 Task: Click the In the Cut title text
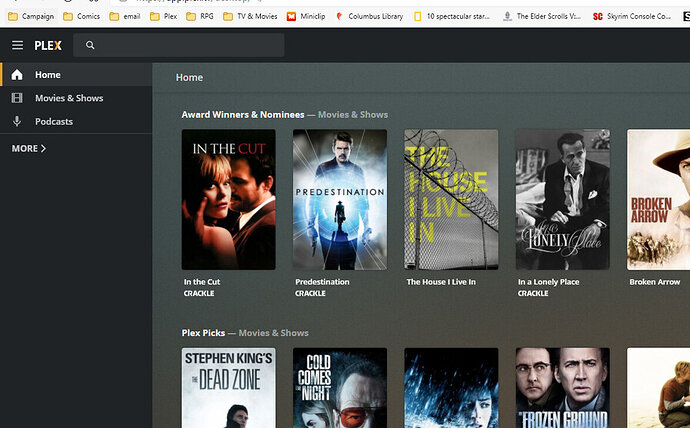coord(202,282)
